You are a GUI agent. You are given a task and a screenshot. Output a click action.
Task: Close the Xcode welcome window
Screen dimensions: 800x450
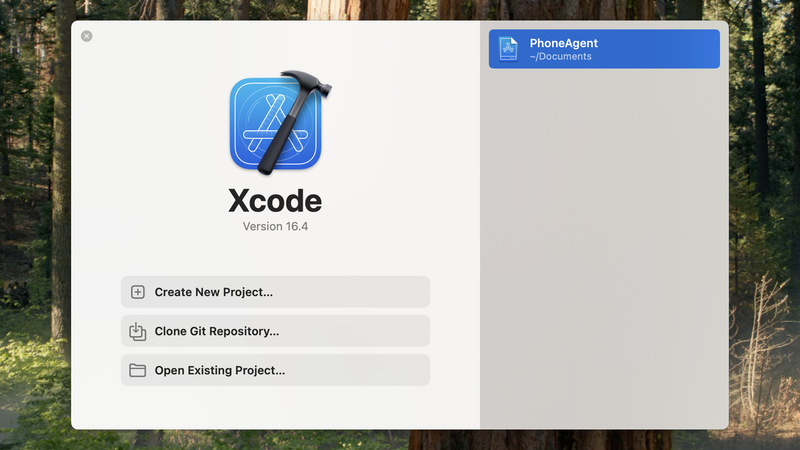[87, 36]
